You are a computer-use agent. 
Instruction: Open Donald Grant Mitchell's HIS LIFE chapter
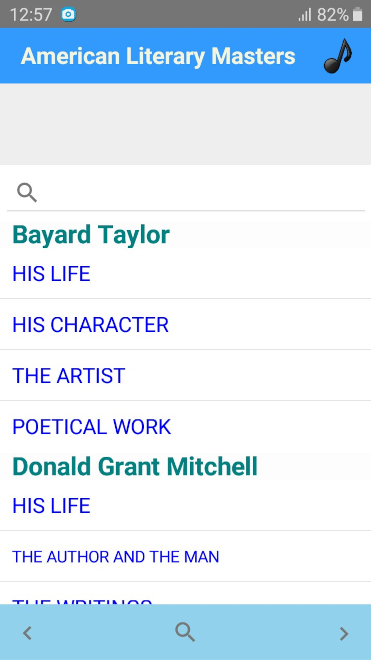185,505
